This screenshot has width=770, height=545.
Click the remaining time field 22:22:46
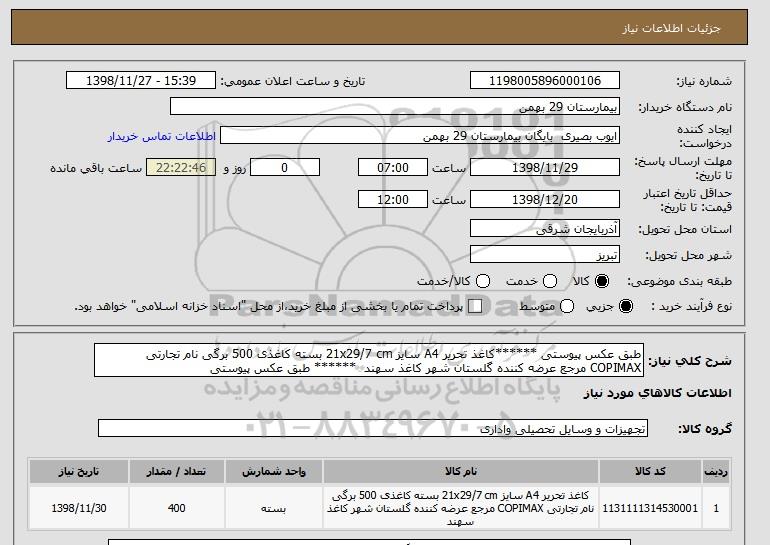pyautogui.click(x=181, y=167)
